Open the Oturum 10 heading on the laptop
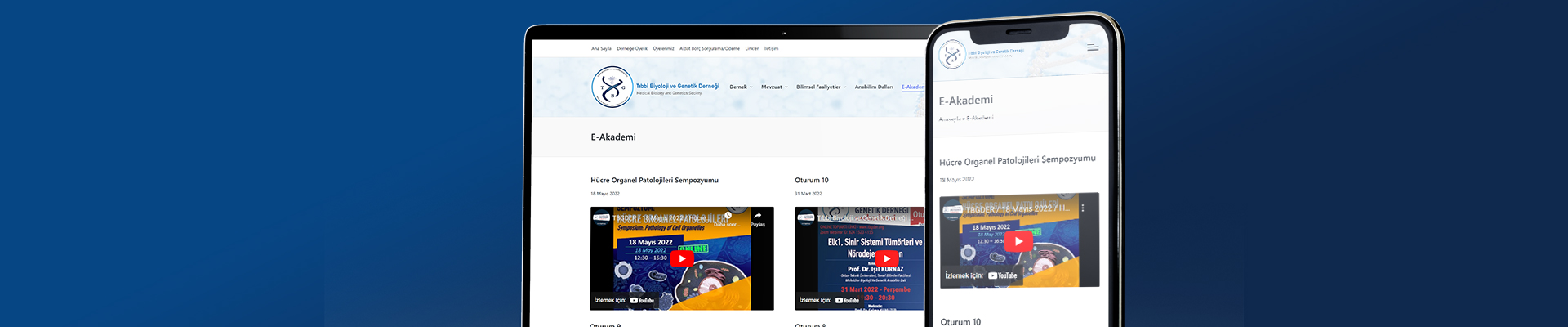 pos(812,180)
